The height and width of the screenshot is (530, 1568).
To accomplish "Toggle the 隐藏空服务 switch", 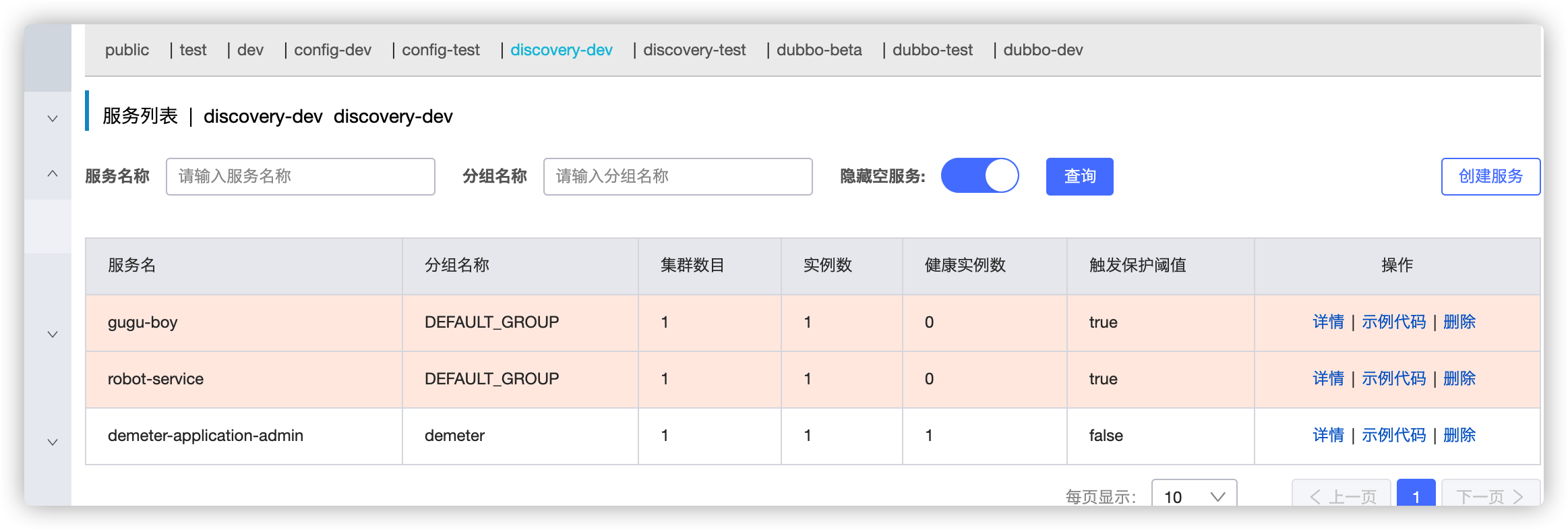I will tap(979, 176).
